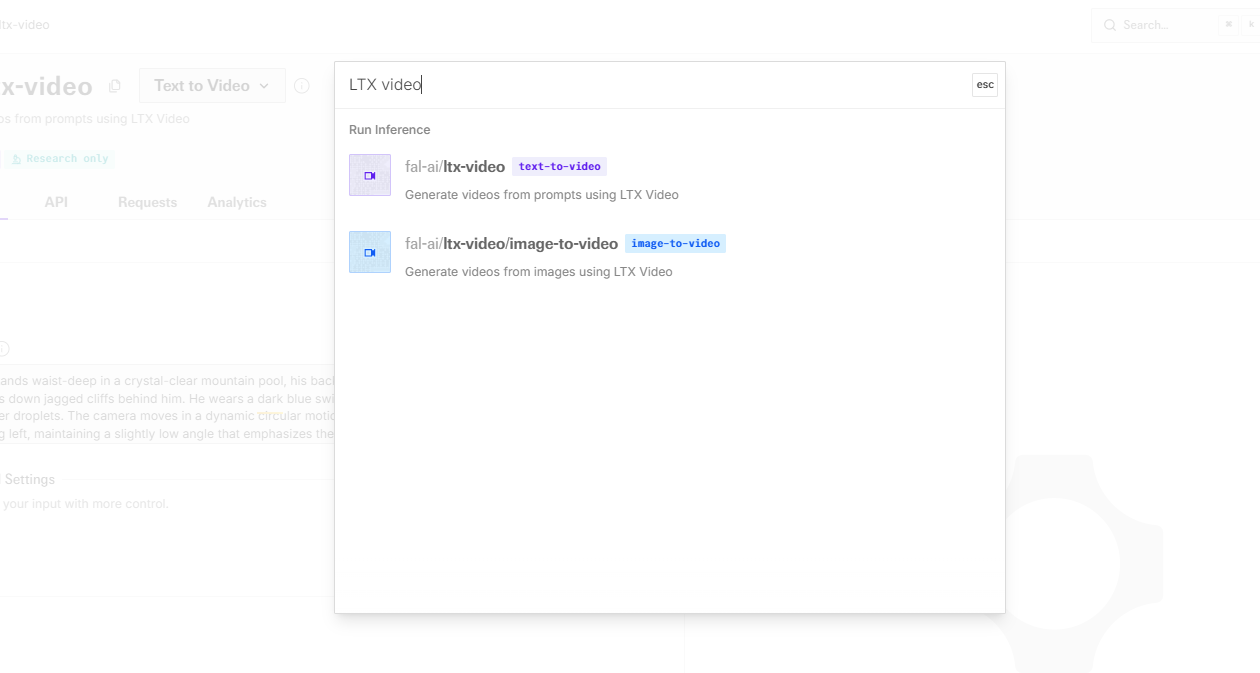Click the copy icon beside the model name
The image size is (1260, 673).
click(115, 86)
